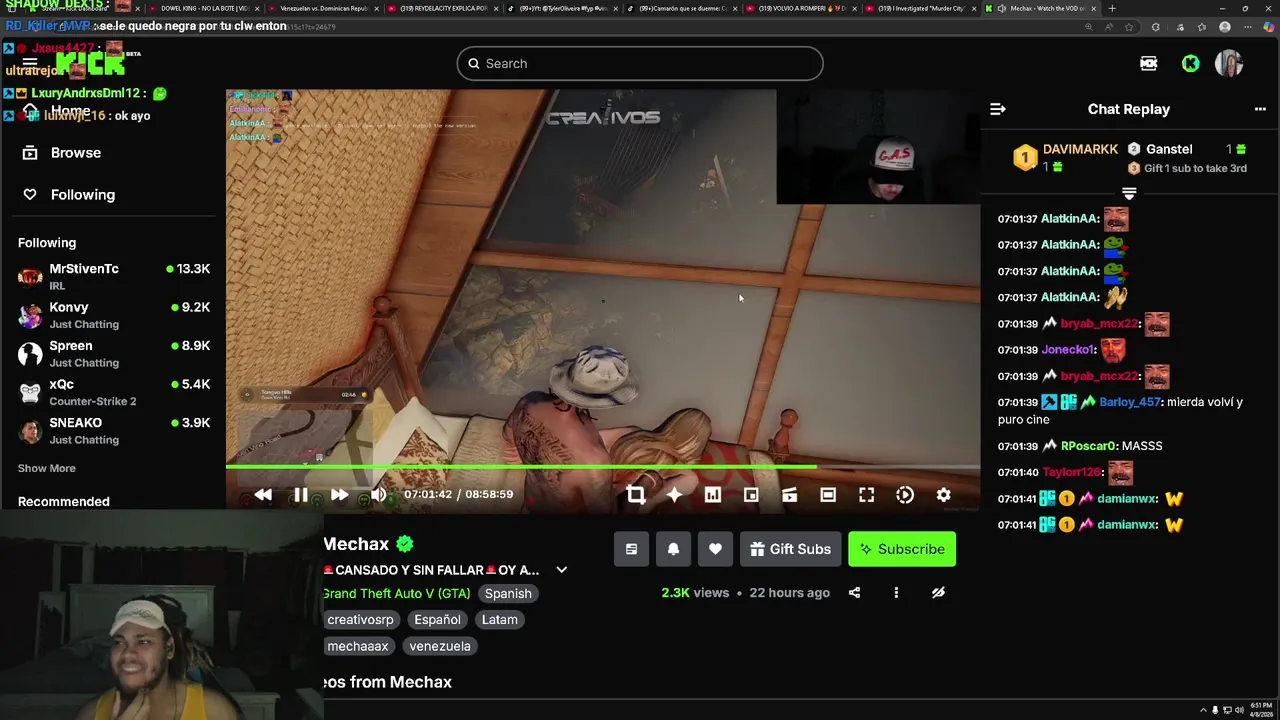This screenshot has height=720, width=1280.
Task: Open a new browser tab with plus
Action: [1112, 8]
